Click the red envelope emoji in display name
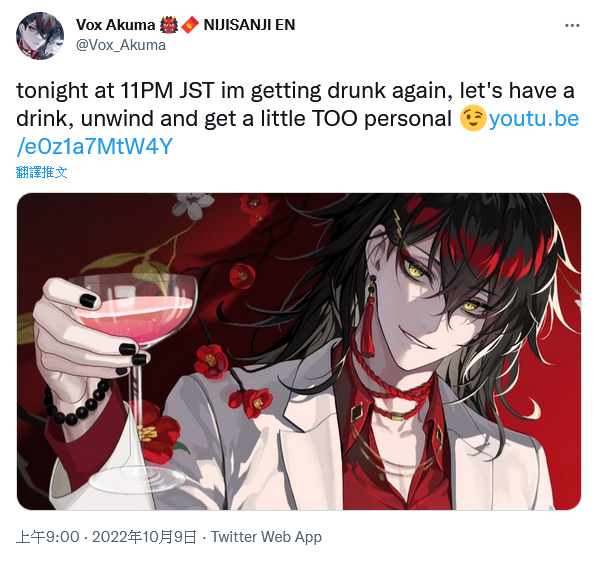 [x=190, y=25]
